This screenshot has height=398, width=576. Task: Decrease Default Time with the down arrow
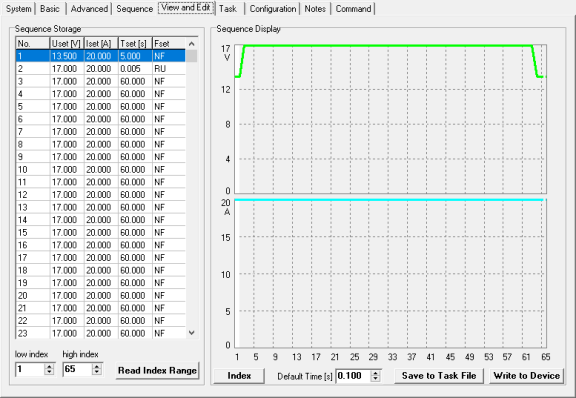pos(375,379)
